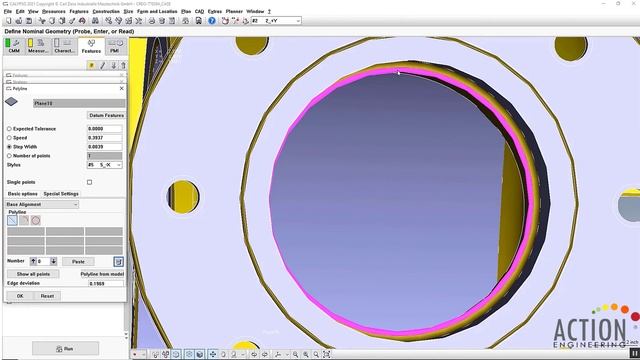
Task: Click the Show all points button
Action: pyautogui.click(x=33, y=274)
